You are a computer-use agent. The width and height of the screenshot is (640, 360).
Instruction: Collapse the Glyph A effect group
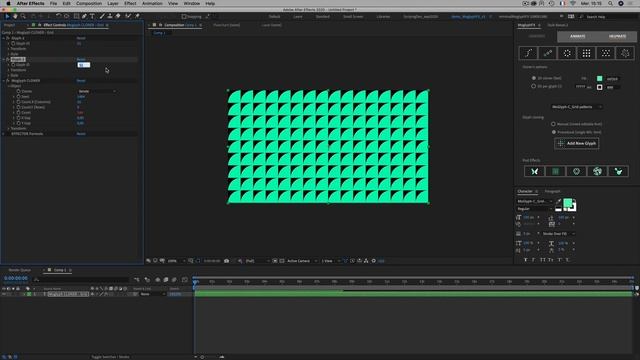point(4,38)
